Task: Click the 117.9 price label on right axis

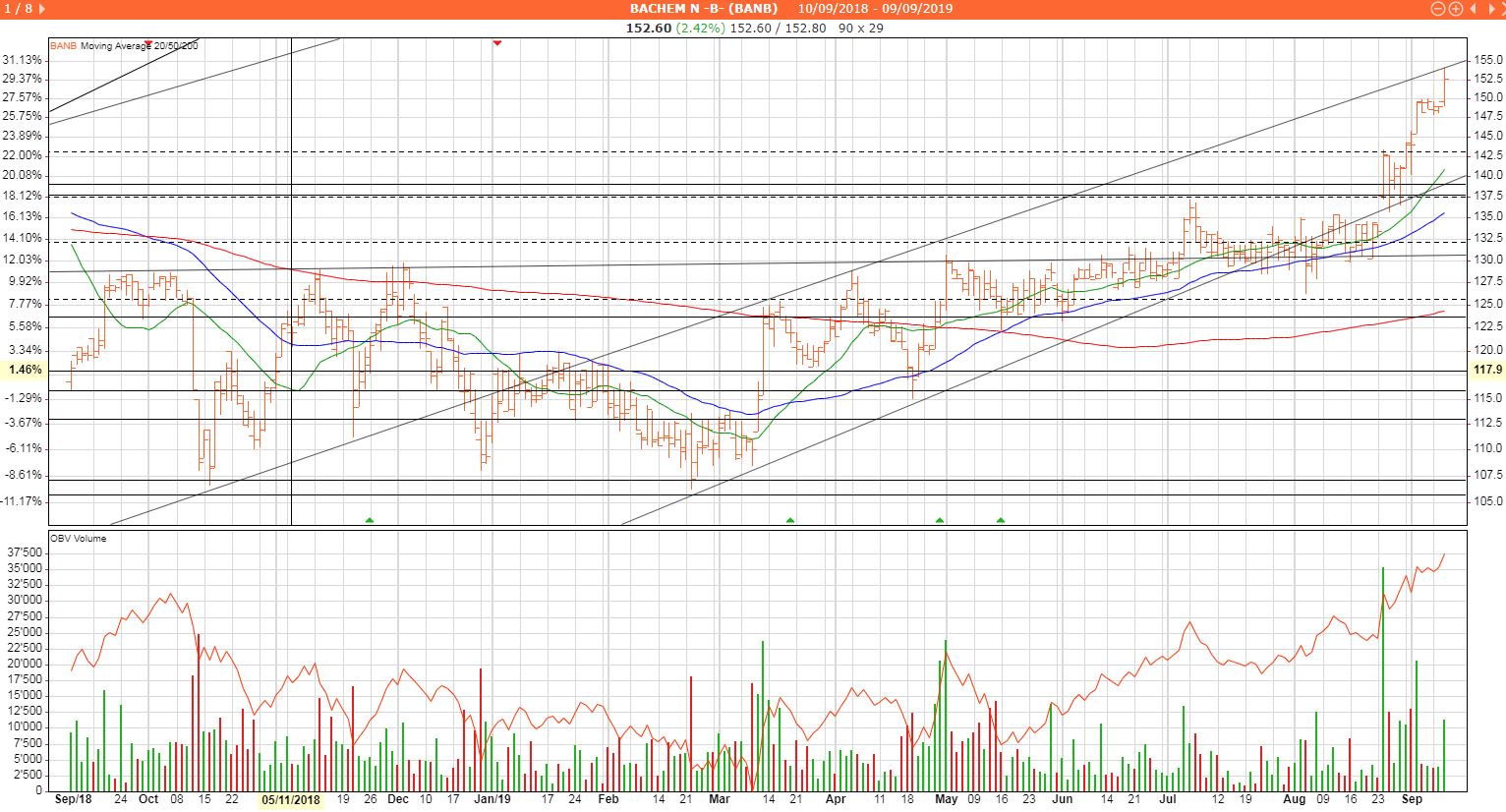Action: pyautogui.click(x=1488, y=370)
